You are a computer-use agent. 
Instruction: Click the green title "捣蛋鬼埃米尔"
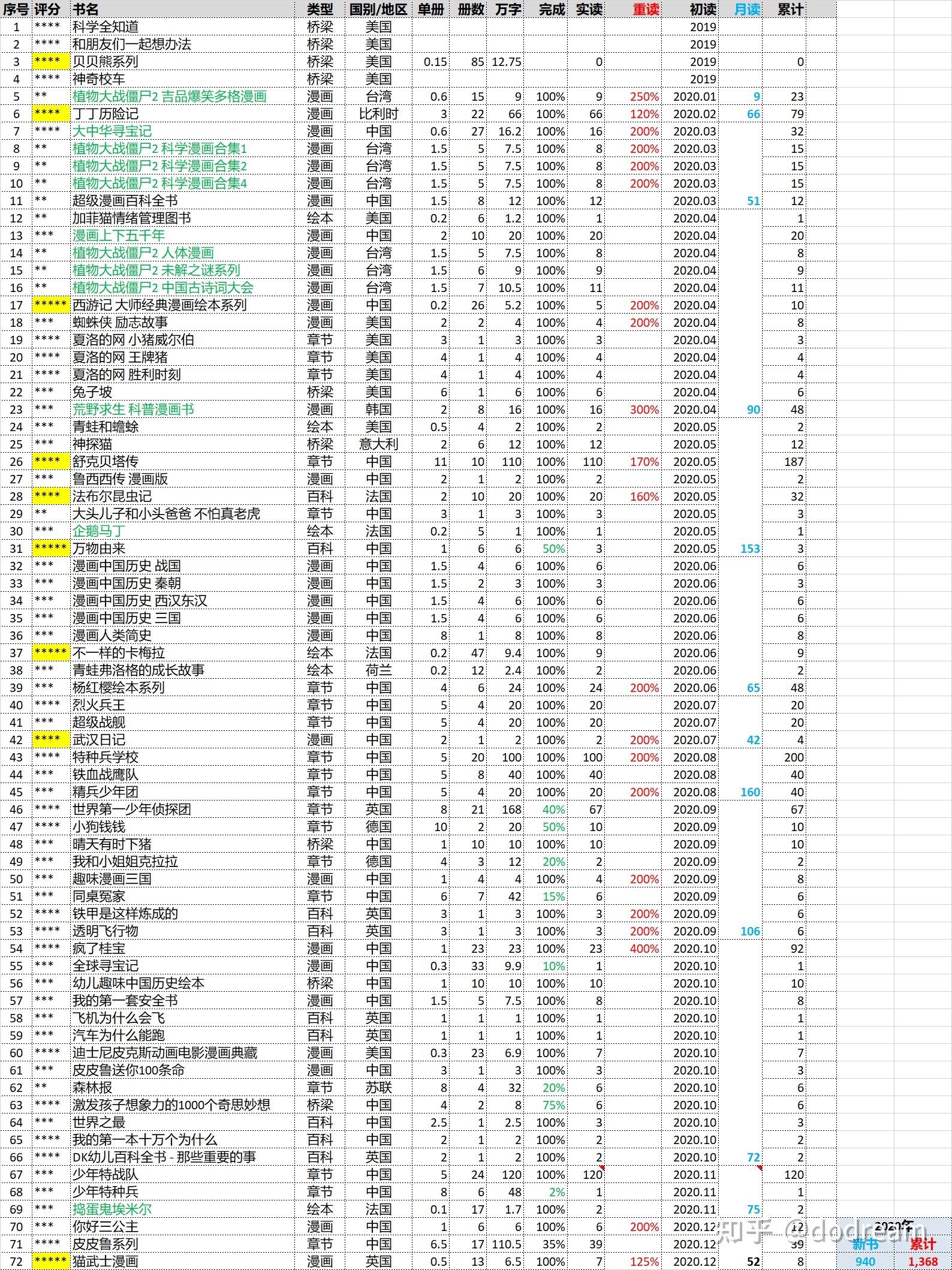pos(112,1209)
